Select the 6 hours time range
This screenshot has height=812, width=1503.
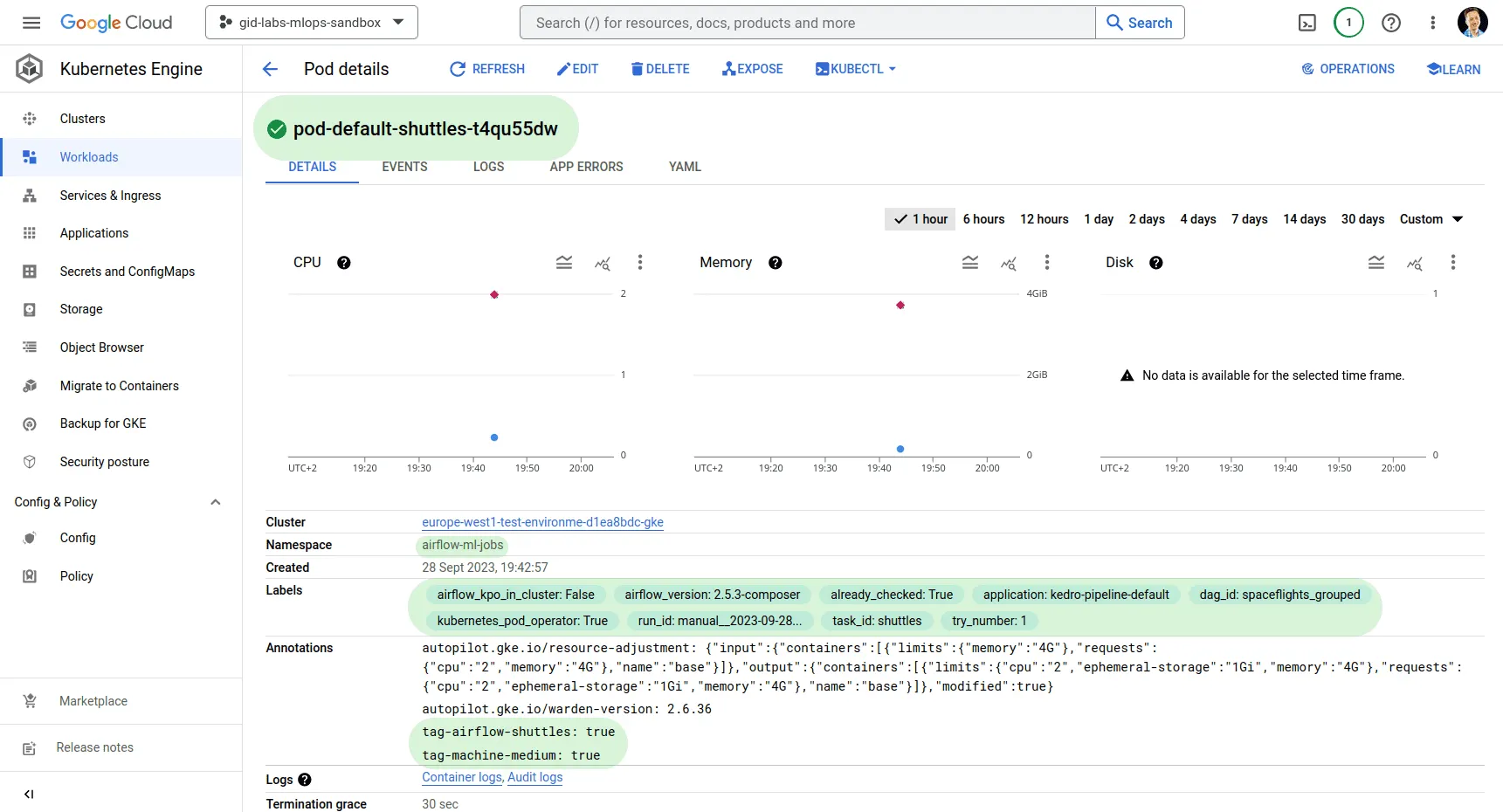[983, 219]
